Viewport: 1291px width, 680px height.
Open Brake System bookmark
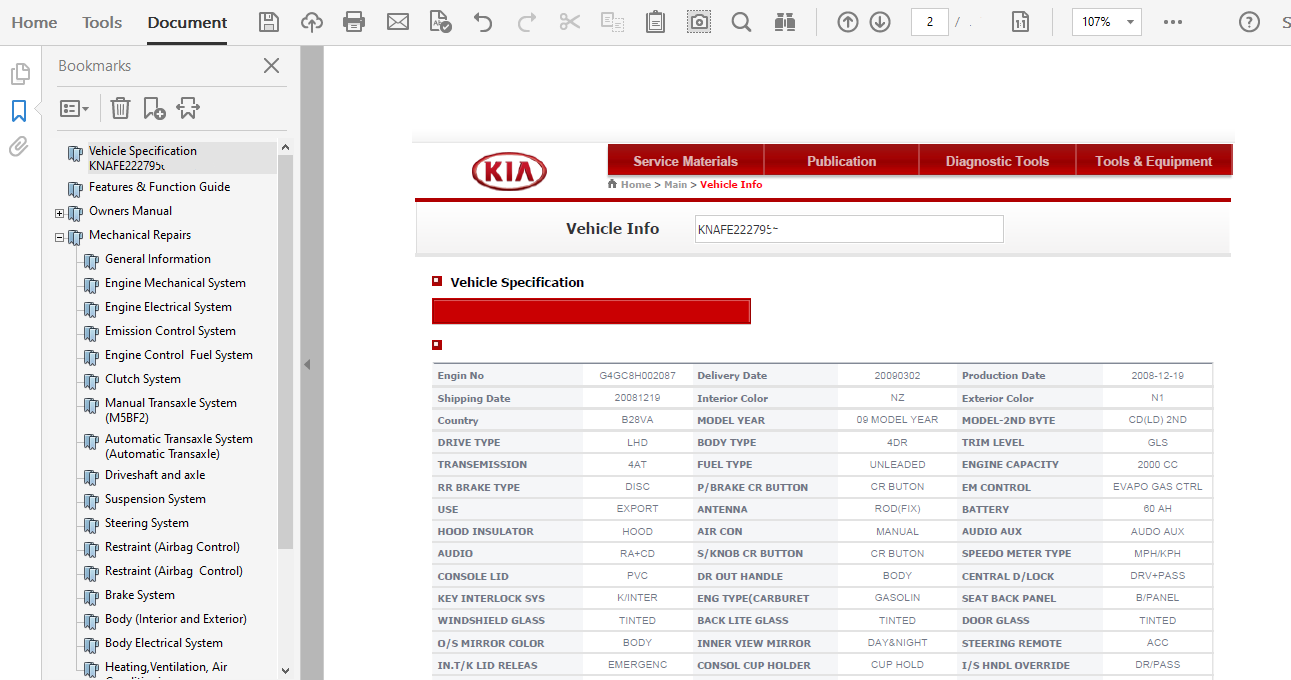[139, 595]
